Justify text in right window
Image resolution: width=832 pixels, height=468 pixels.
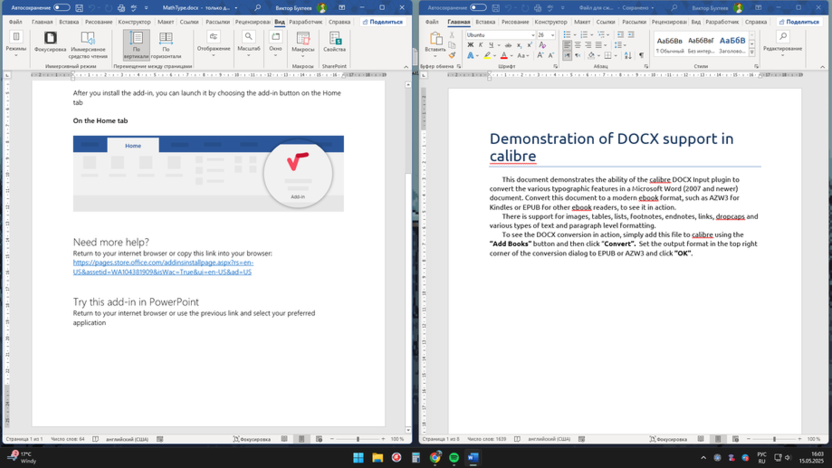pos(599,45)
